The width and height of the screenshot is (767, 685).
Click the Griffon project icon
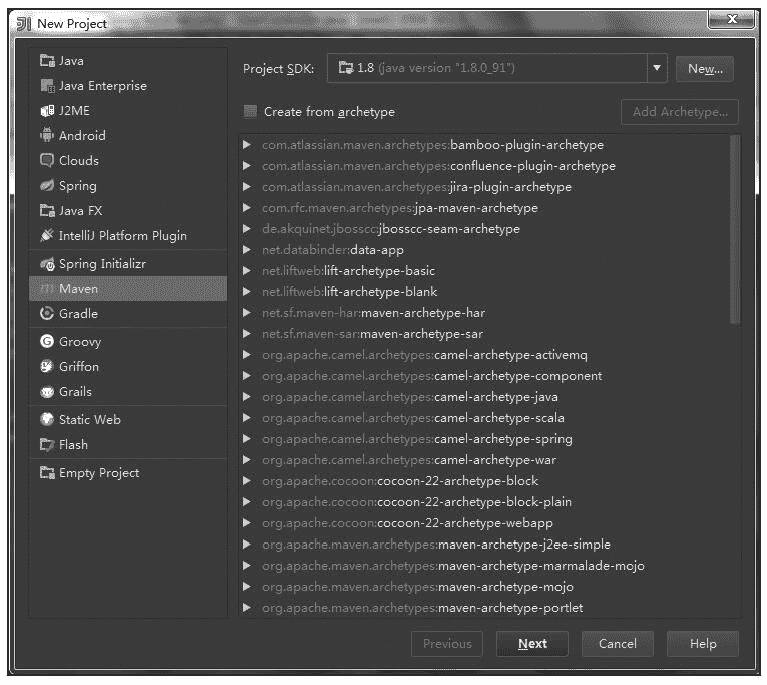(46, 367)
